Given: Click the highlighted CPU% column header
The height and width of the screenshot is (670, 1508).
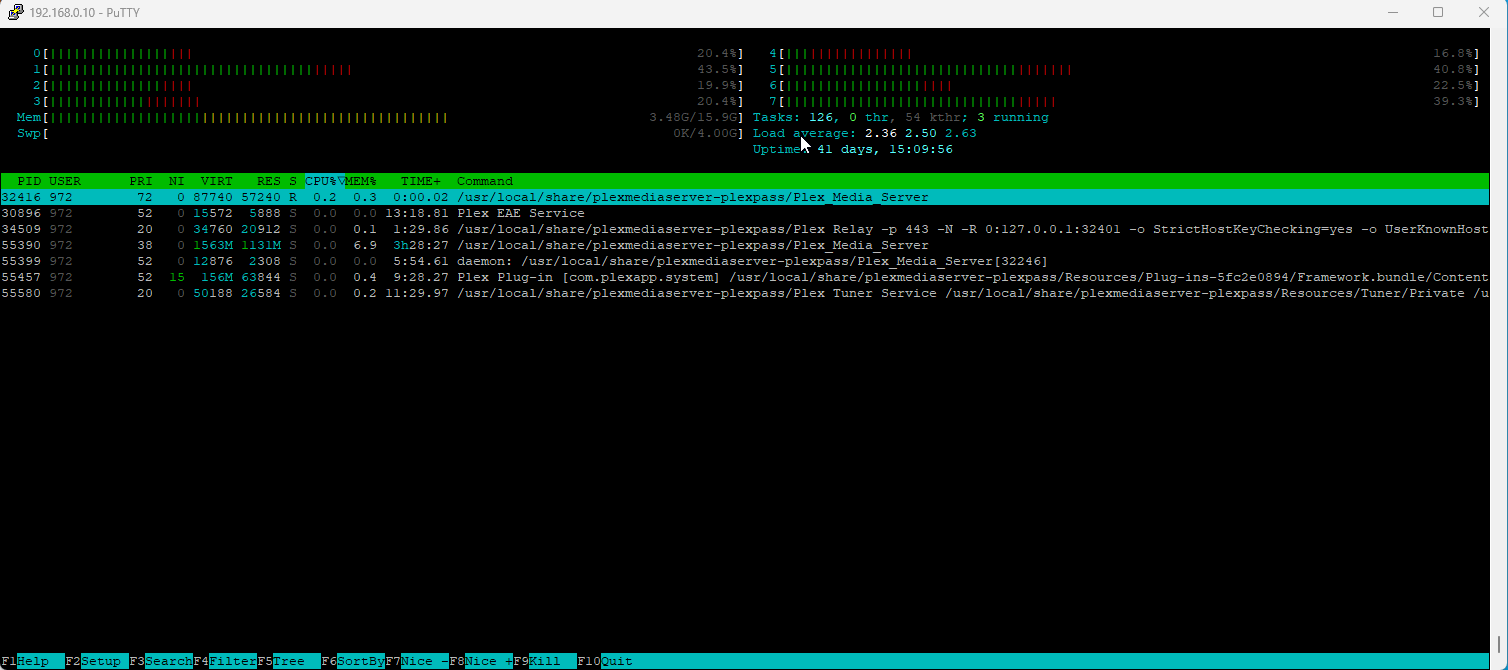Looking at the screenshot, I should (325, 181).
